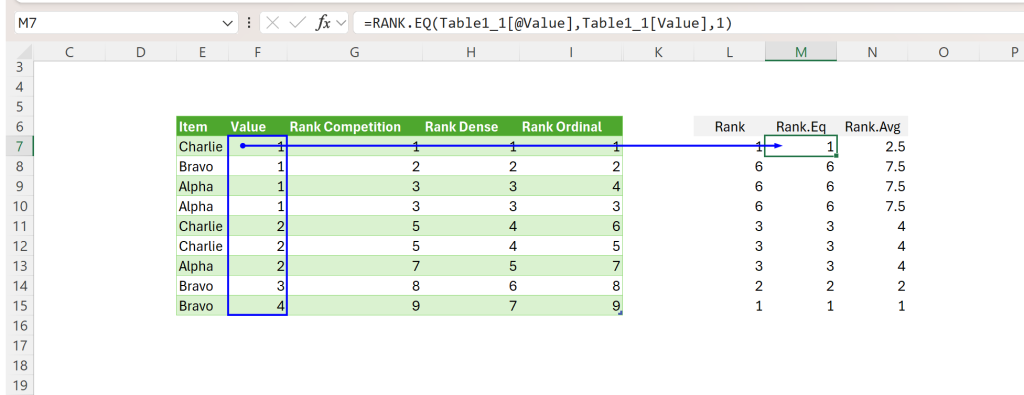Select column I header
The width and height of the screenshot is (1024, 395).
pos(571,52)
